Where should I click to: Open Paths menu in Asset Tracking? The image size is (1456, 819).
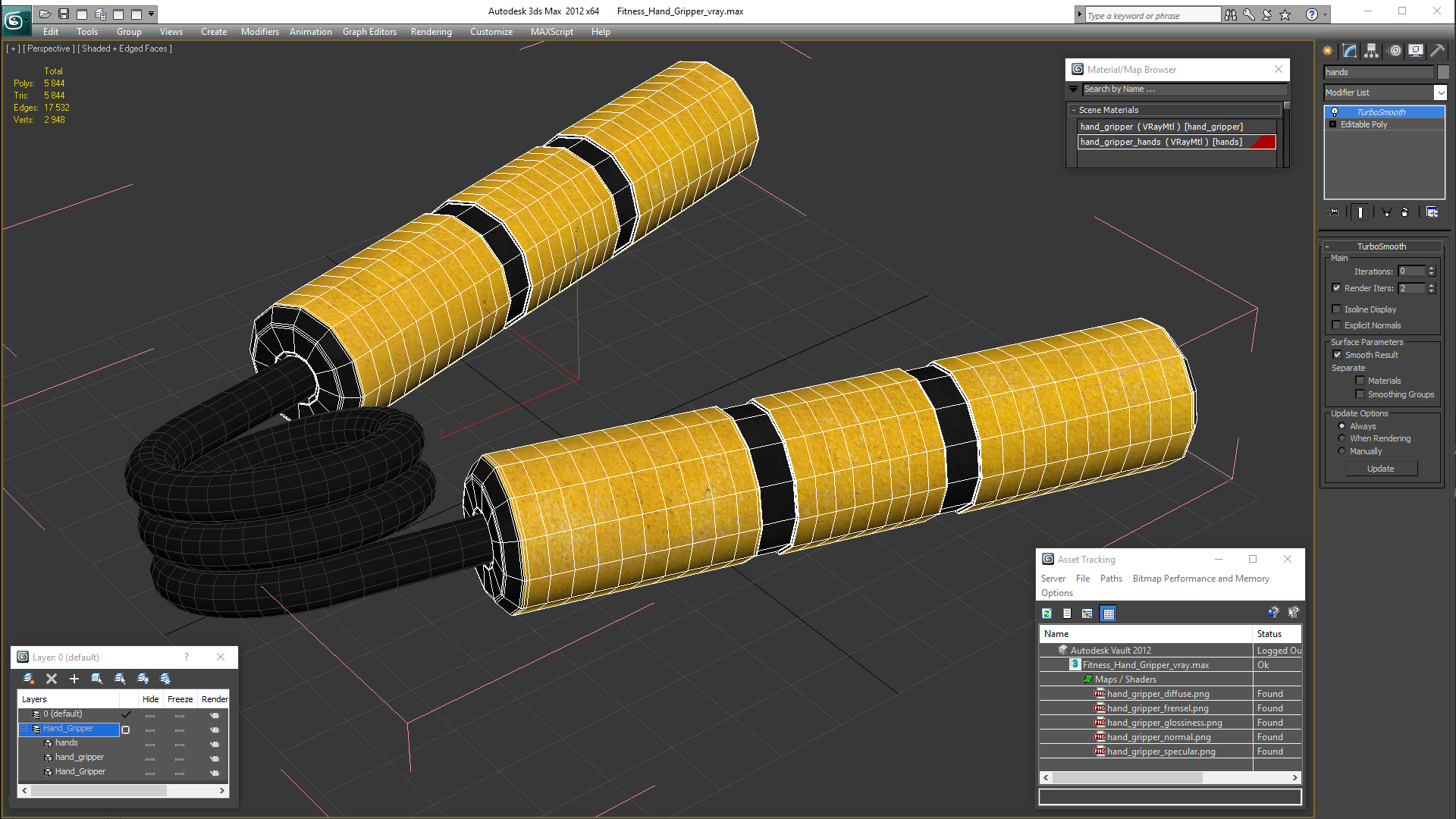pyautogui.click(x=1110, y=579)
